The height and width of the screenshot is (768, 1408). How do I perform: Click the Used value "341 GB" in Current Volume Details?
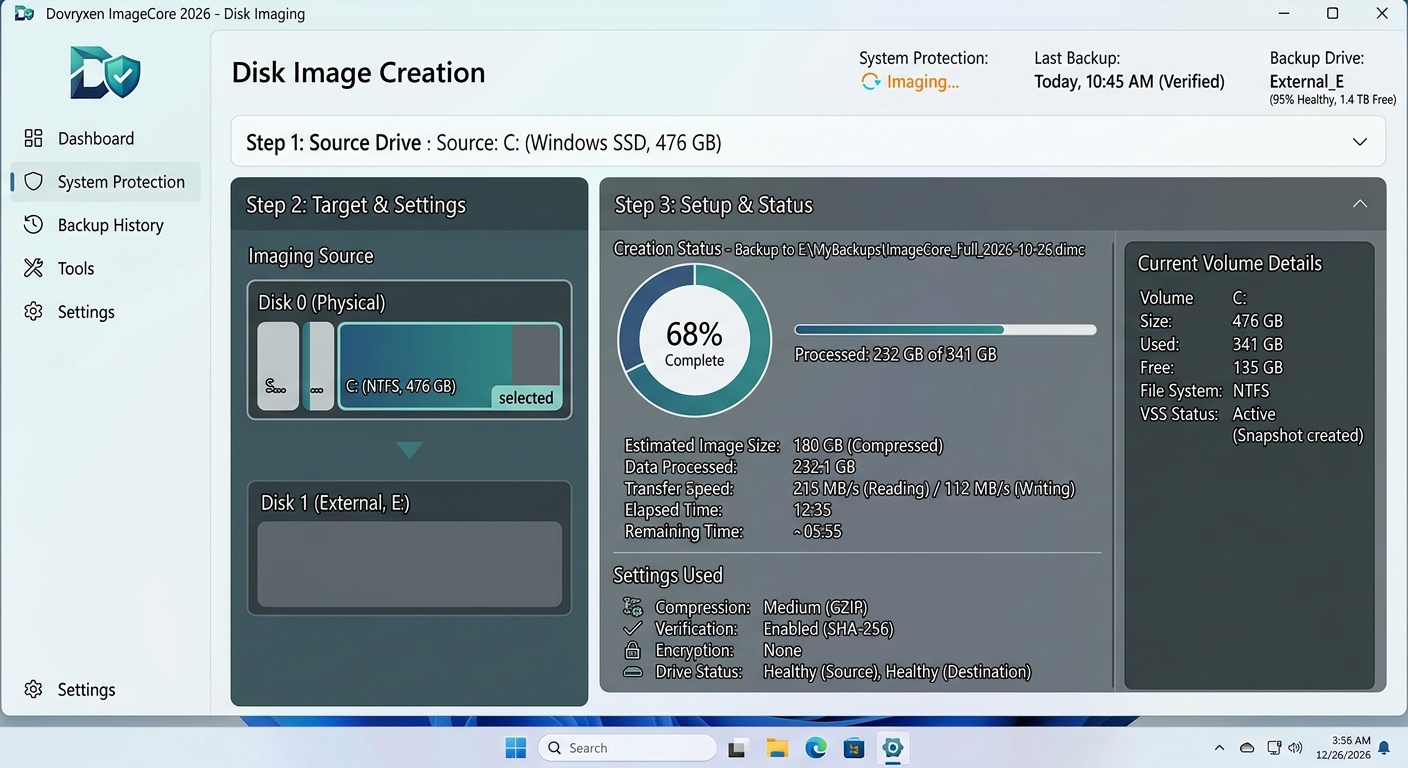(1257, 344)
